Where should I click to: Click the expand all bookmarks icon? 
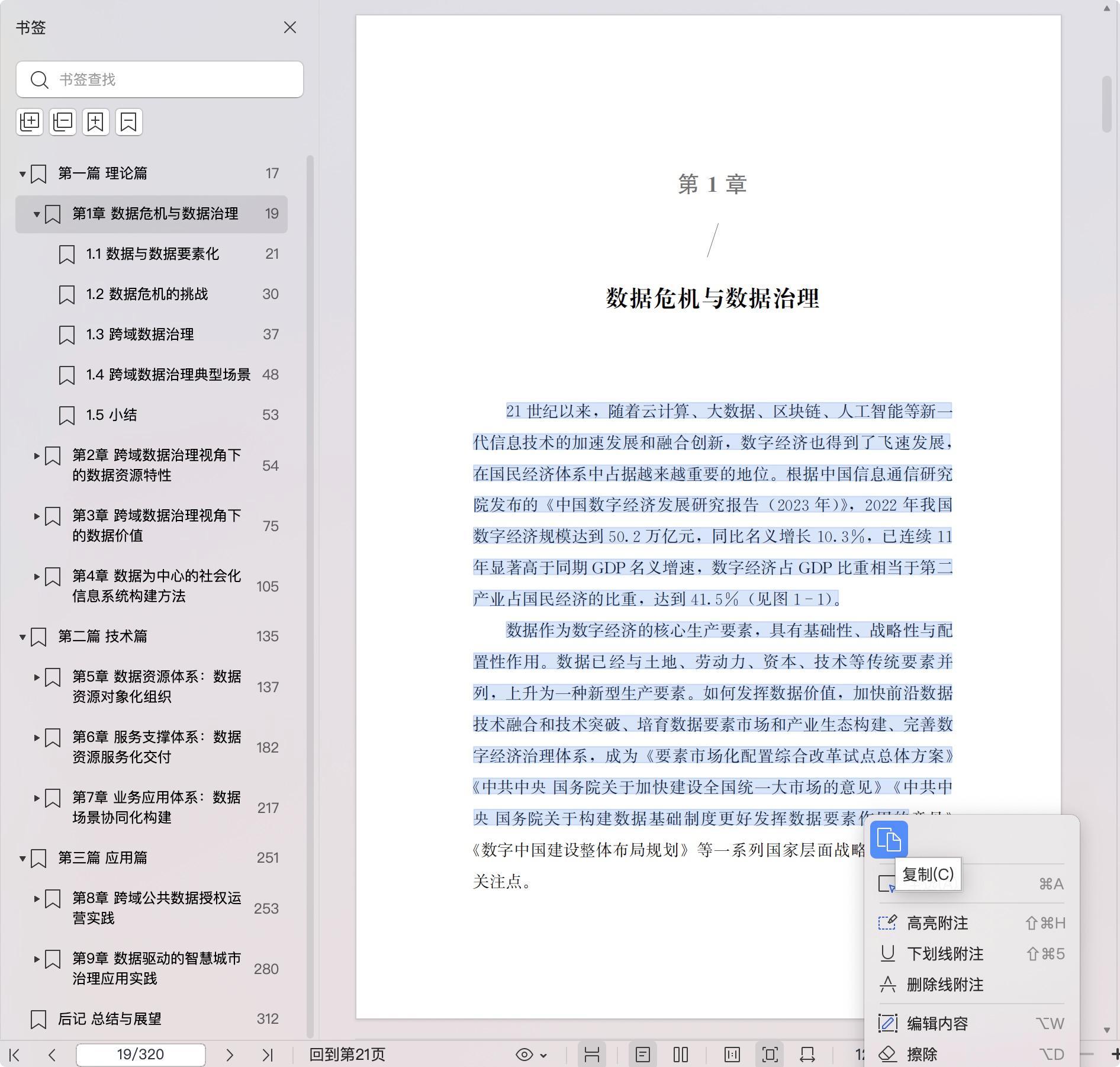click(x=30, y=122)
